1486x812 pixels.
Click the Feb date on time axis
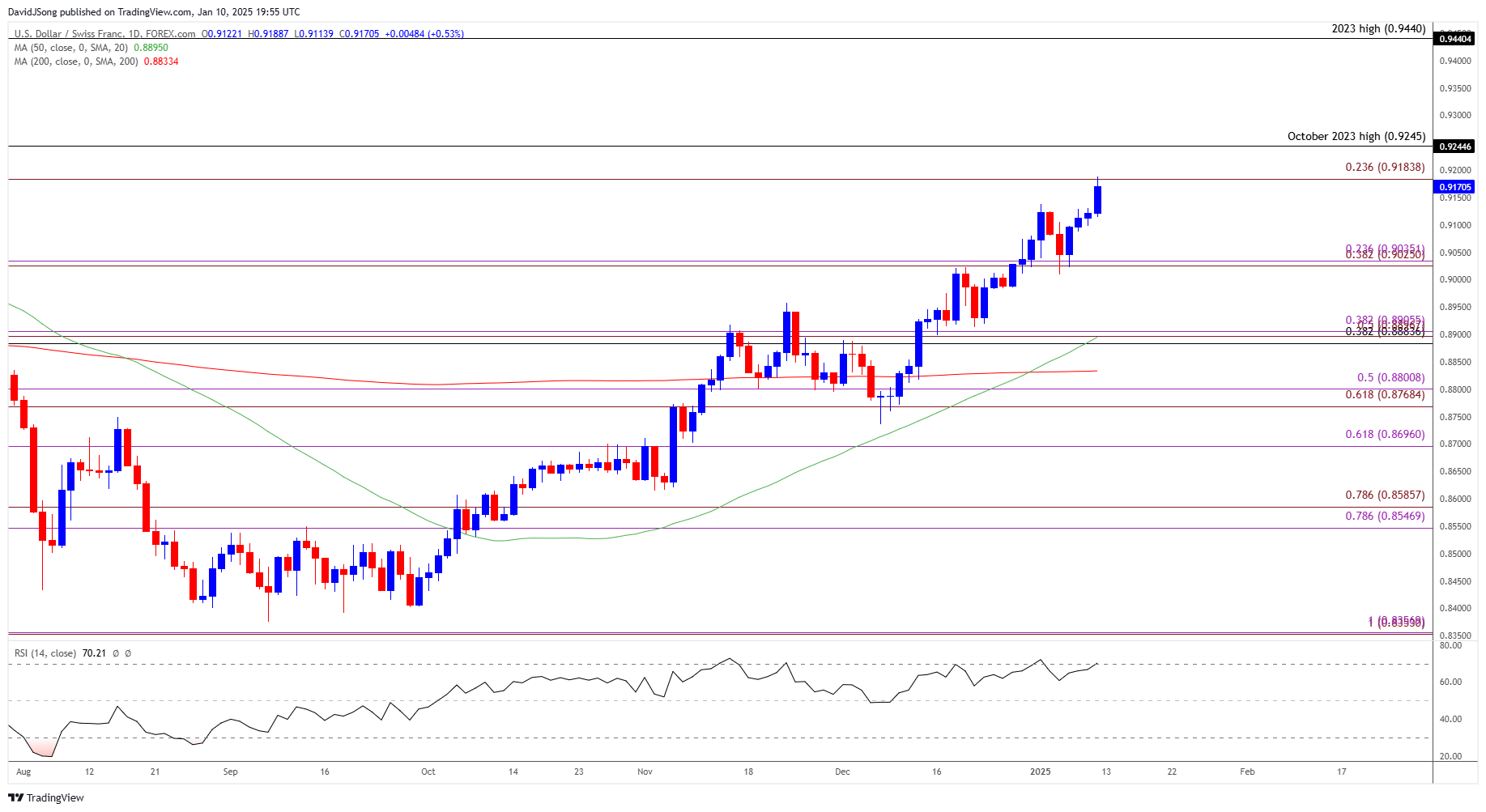tap(1248, 772)
